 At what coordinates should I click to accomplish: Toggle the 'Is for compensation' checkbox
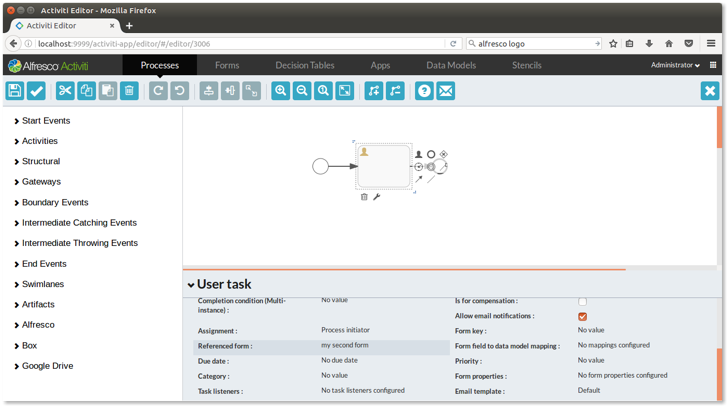coord(582,301)
